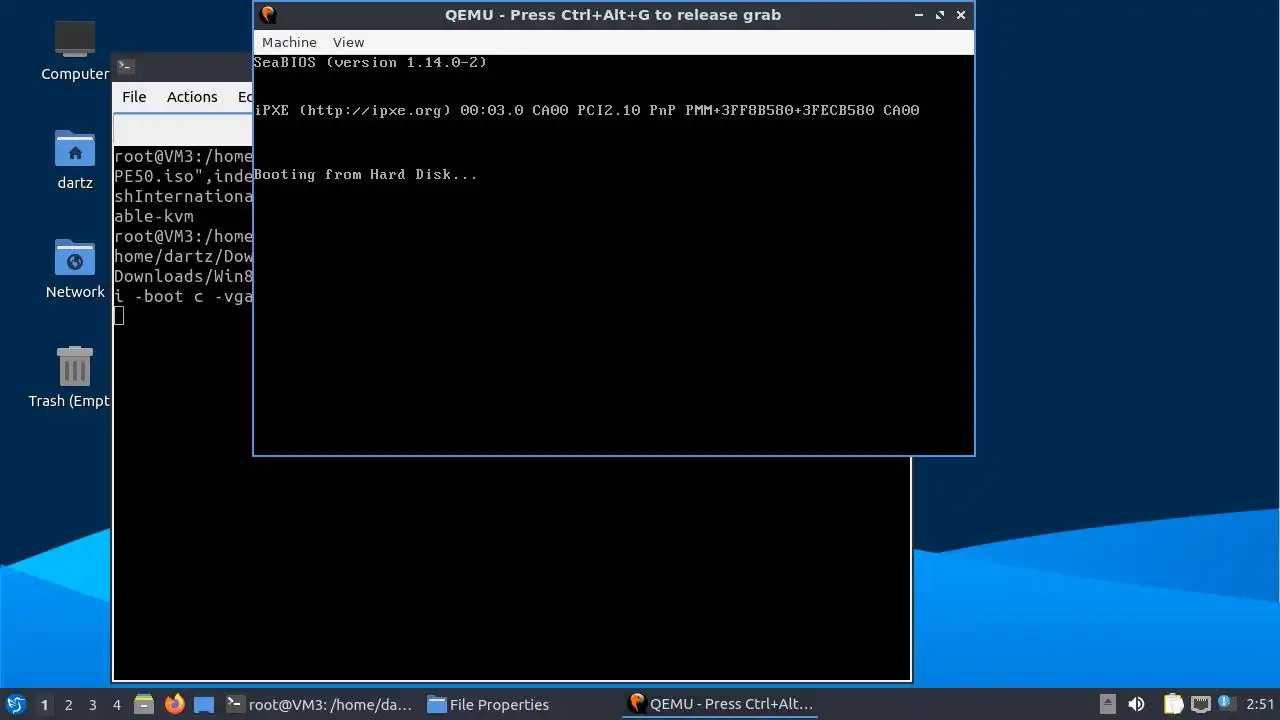The image size is (1280, 720).
Task: Activate the QEMU taskbar entry
Action: [x=722, y=704]
